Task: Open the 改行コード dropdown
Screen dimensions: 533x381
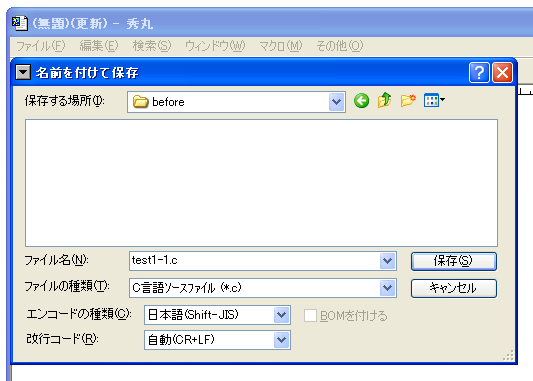Action: click(281, 340)
